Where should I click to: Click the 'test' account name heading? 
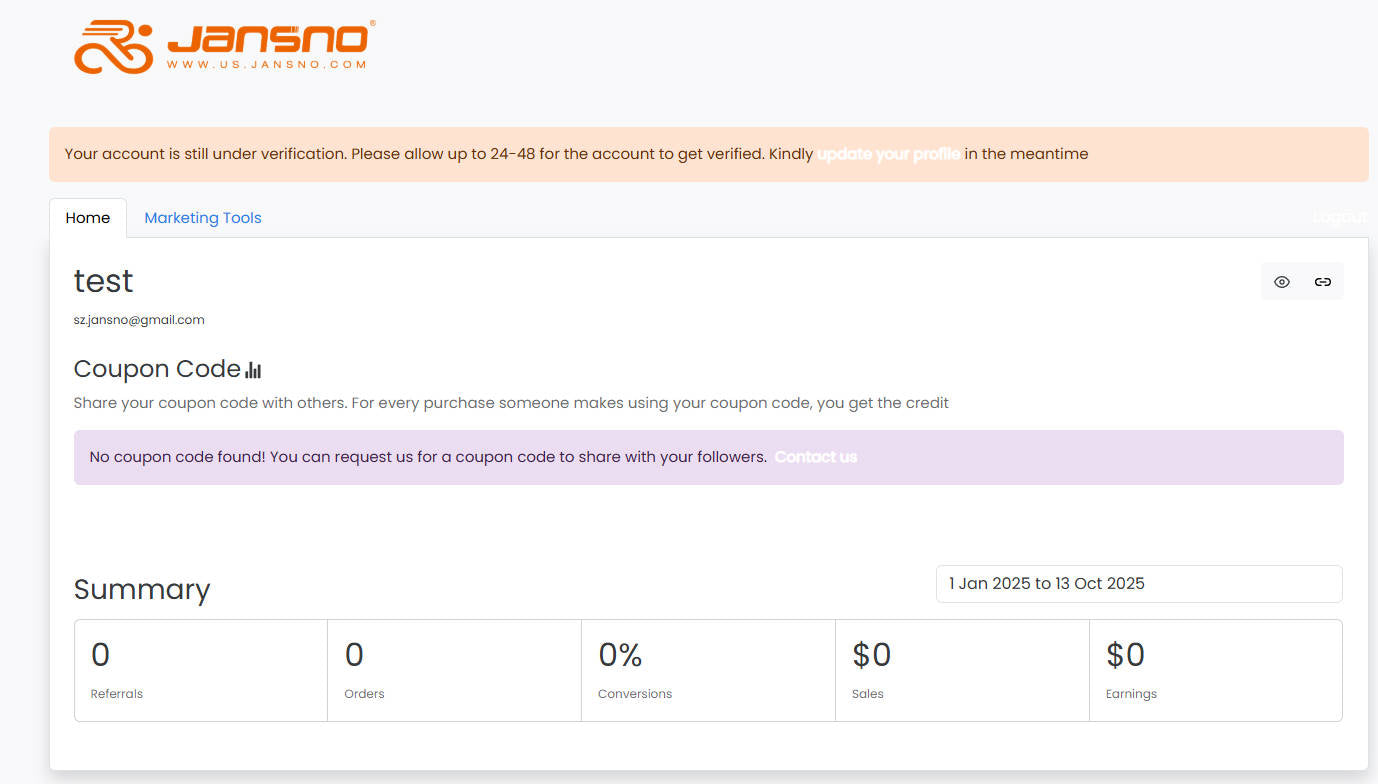point(103,281)
